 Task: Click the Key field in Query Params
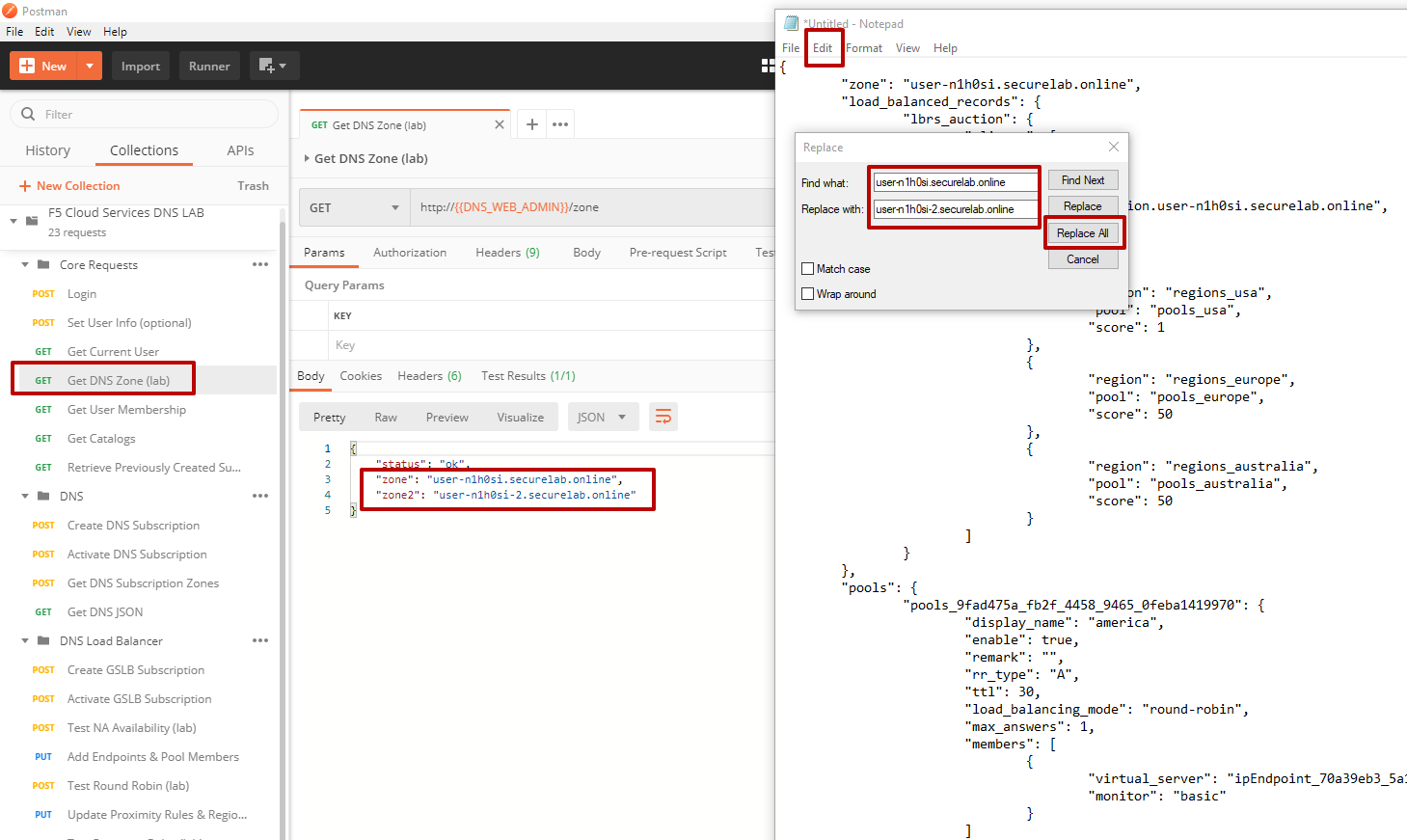click(552, 344)
